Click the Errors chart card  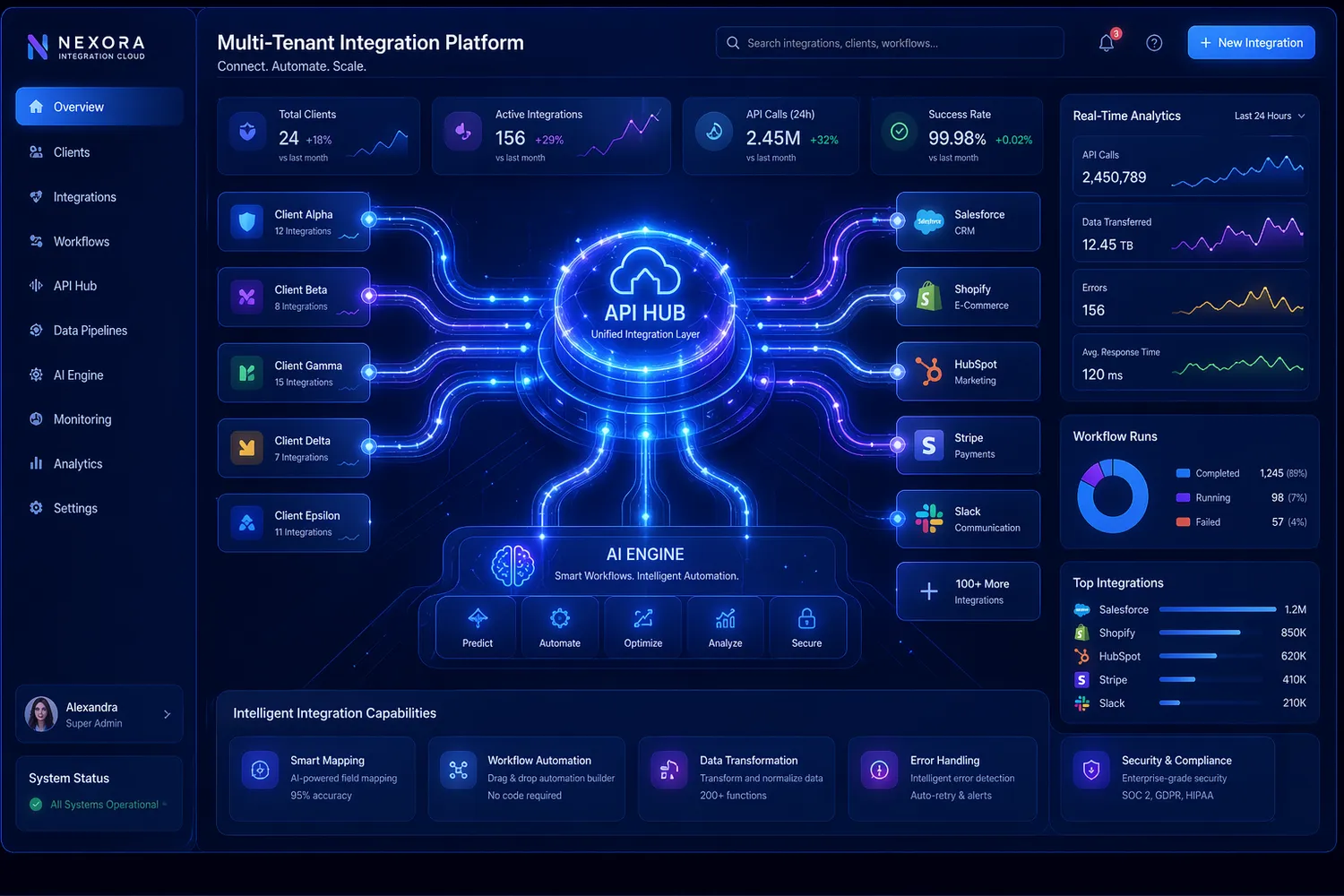(x=1190, y=299)
